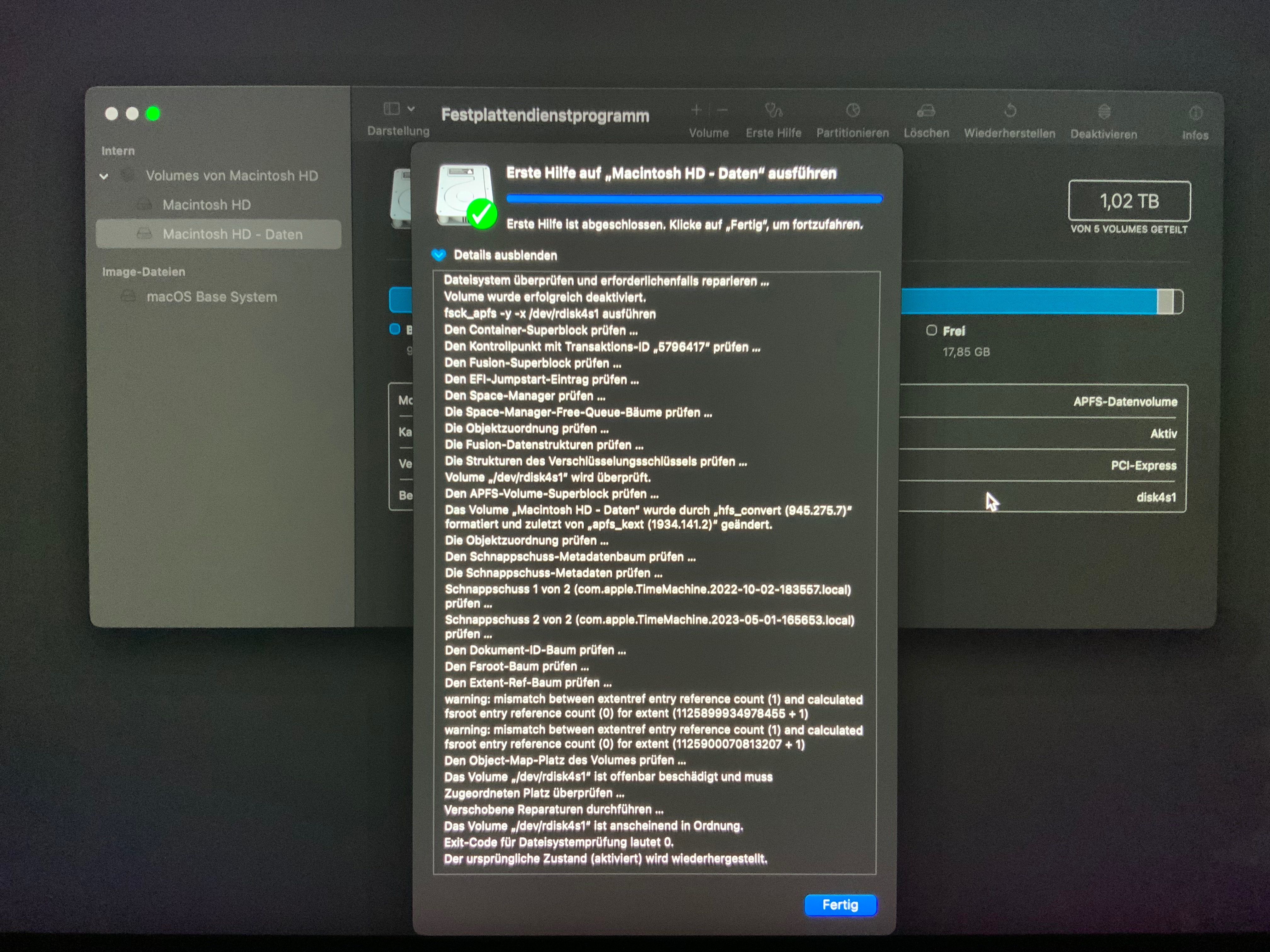Click the Darstellung sidebar view icon
The width and height of the screenshot is (1270, 952).
click(392, 109)
